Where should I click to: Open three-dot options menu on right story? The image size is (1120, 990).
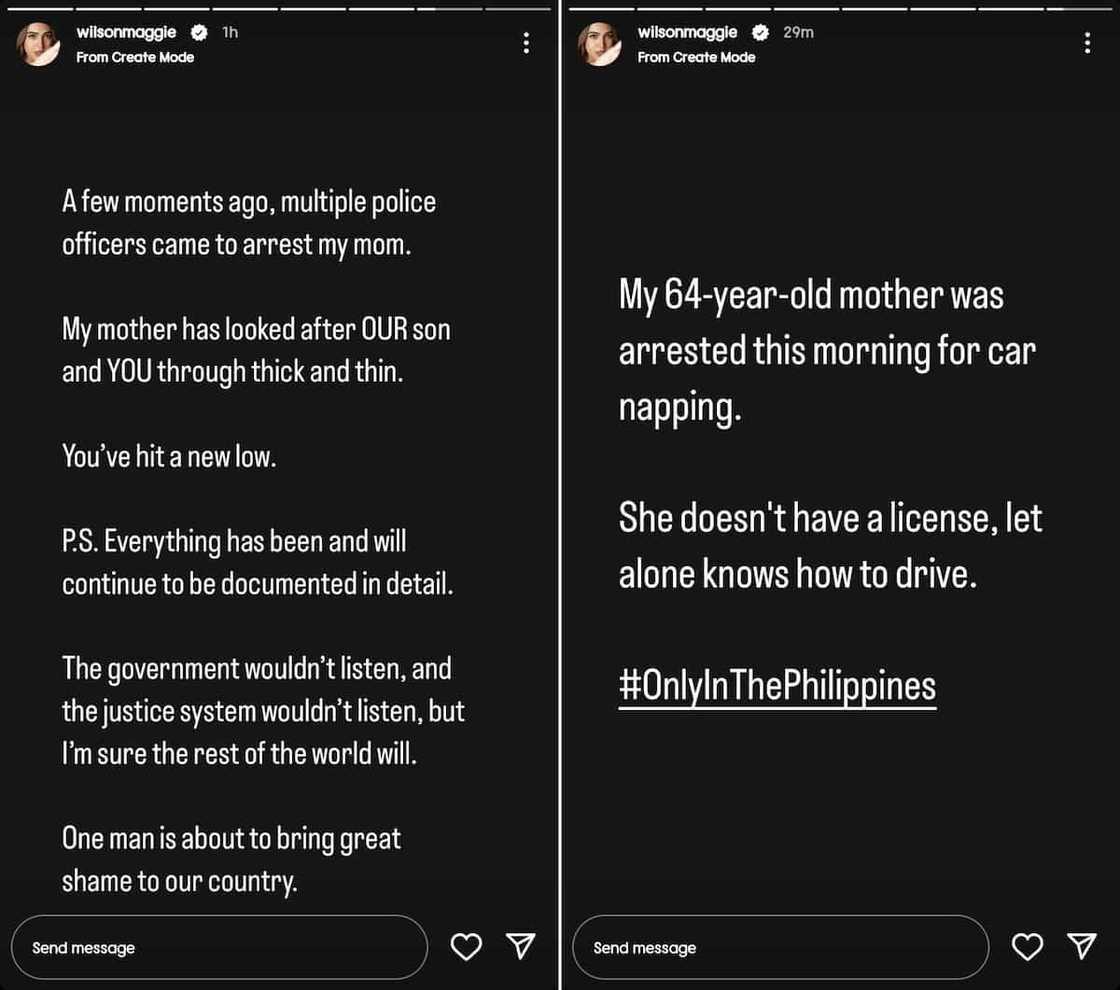click(1087, 43)
